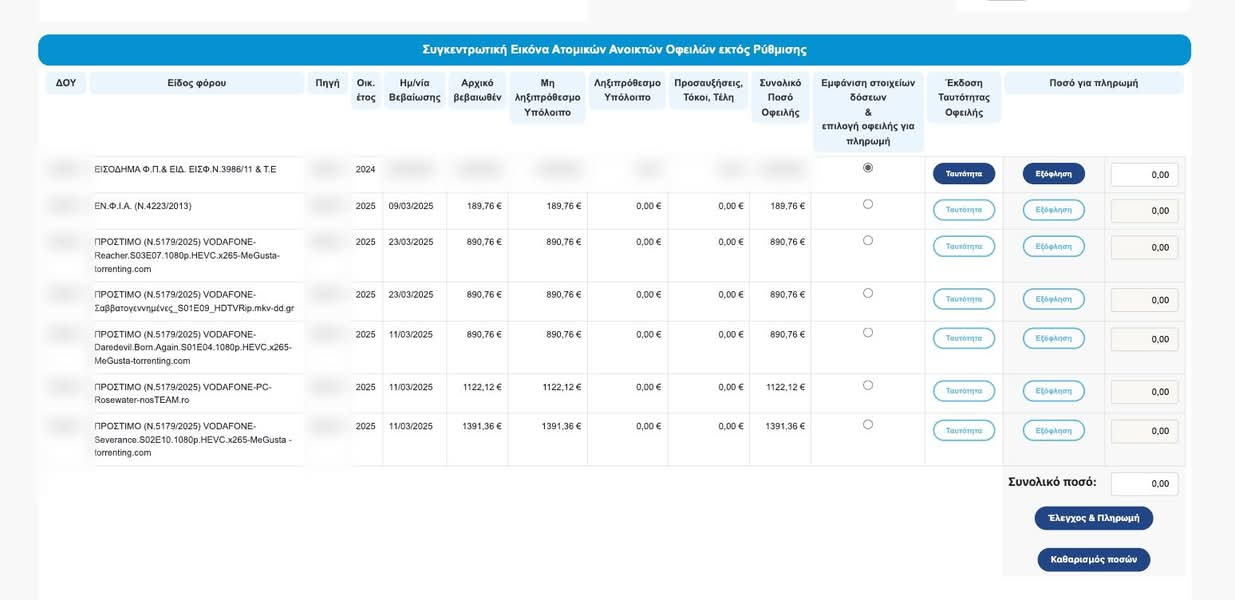The height and width of the screenshot is (600, 1235).
Task: Click Εξόφληση button in the ΕΝ.Φ.Ι.Α. row
Action: 1053,210
